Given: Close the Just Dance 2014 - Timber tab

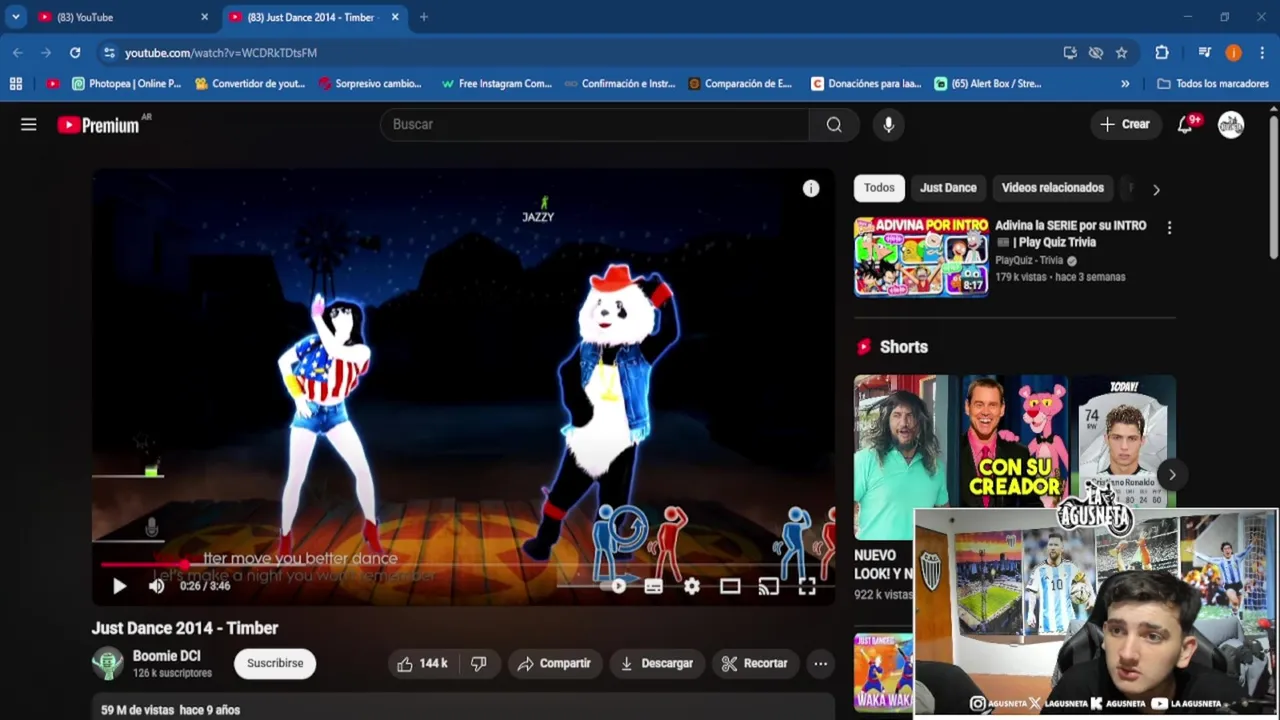Looking at the screenshot, I should pyautogui.click(x=395, y=17).
